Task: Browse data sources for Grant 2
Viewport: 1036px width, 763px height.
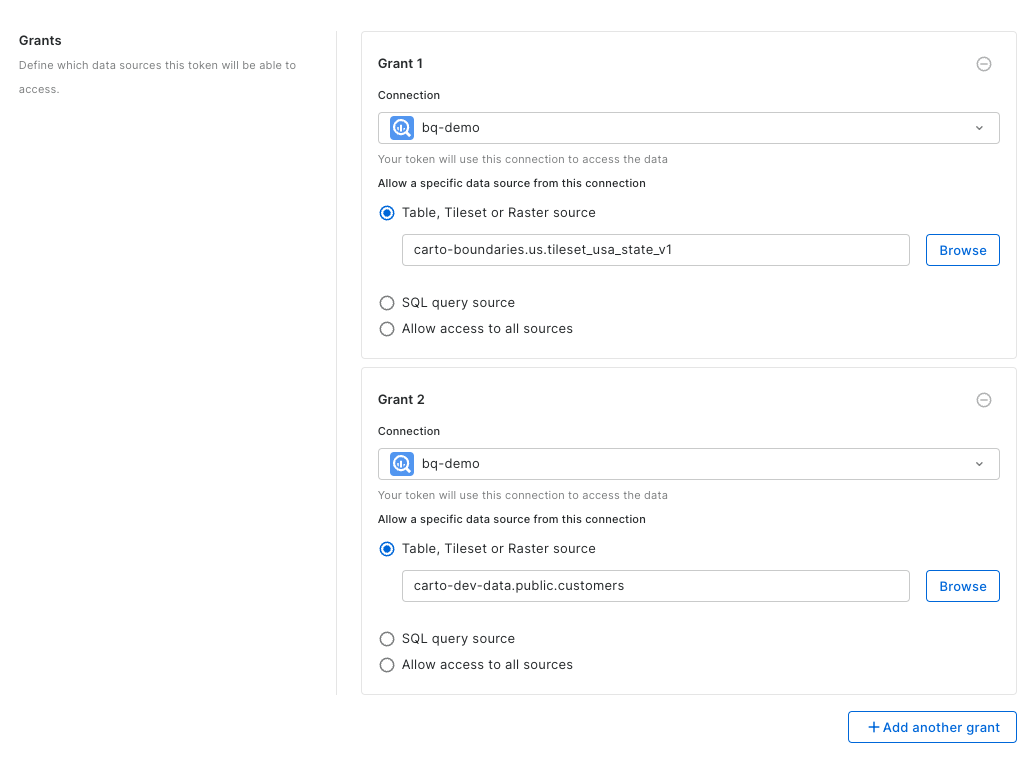Action: [962, 586]
